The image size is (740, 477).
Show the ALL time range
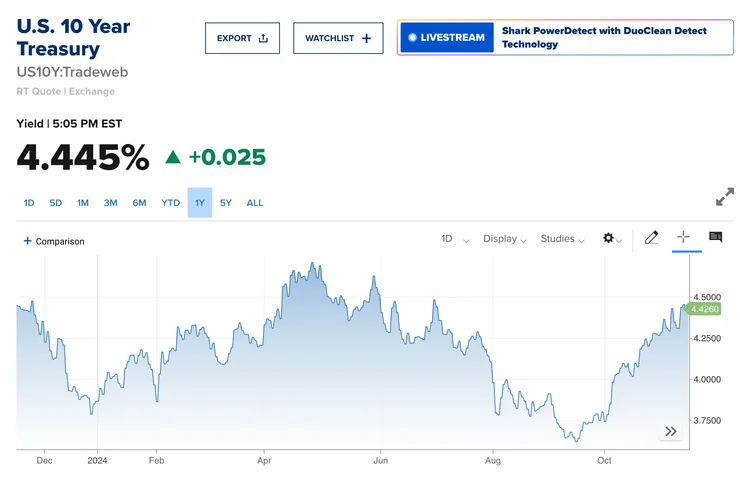click(255, 203)
